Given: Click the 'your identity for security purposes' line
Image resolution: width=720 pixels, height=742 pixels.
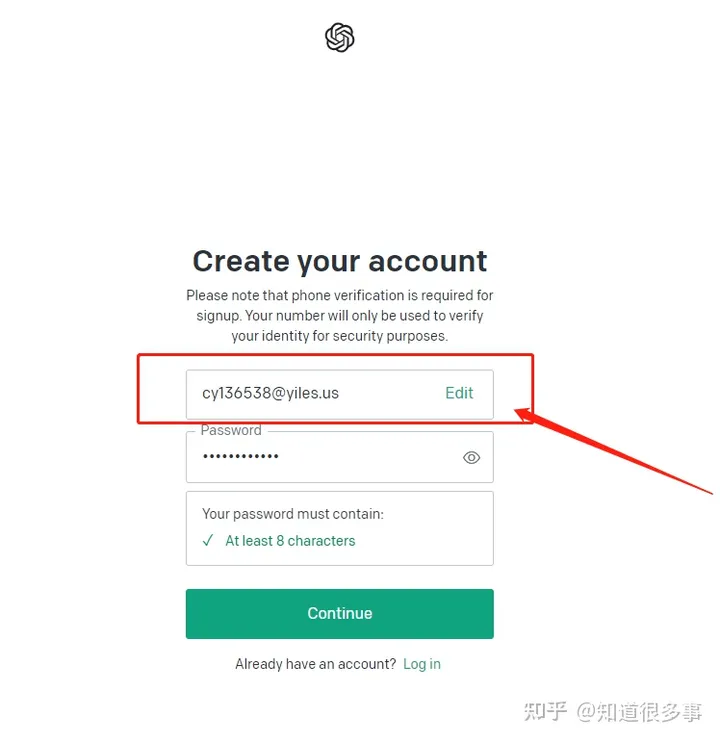Looking at the screenshot, I should coord(340,336).
